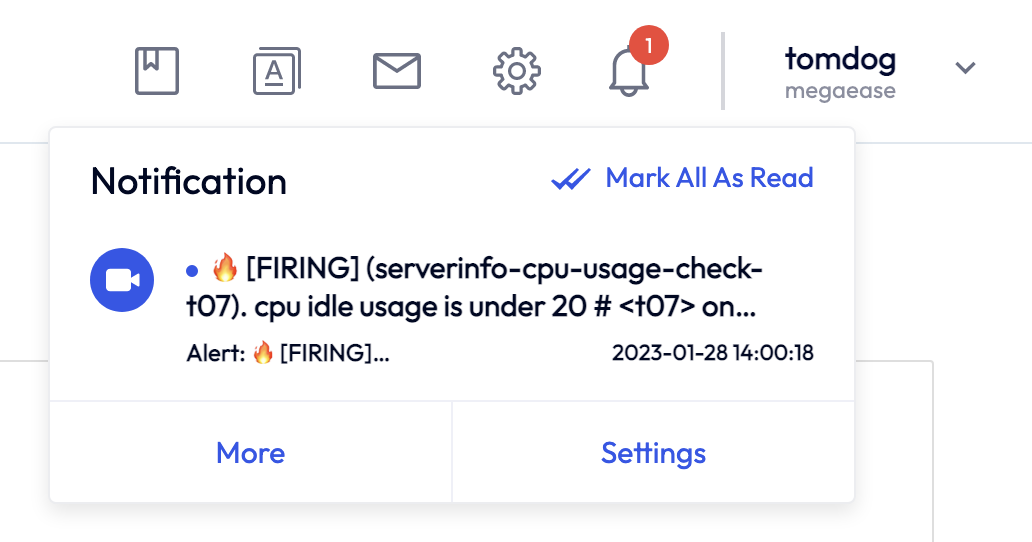Screen dimensions: 1032x542
Task: Open notification Settings in panel footer
Action: pyautogui.click(x=653, y=453)
